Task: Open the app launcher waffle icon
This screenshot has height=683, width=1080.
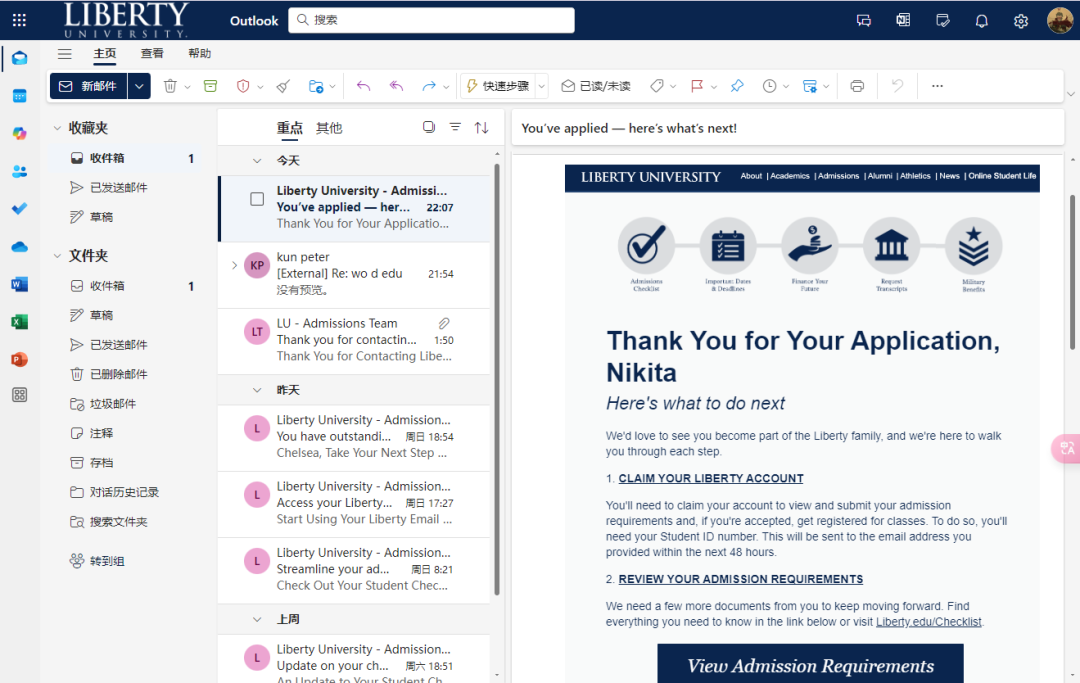Action: coord(19,20)
